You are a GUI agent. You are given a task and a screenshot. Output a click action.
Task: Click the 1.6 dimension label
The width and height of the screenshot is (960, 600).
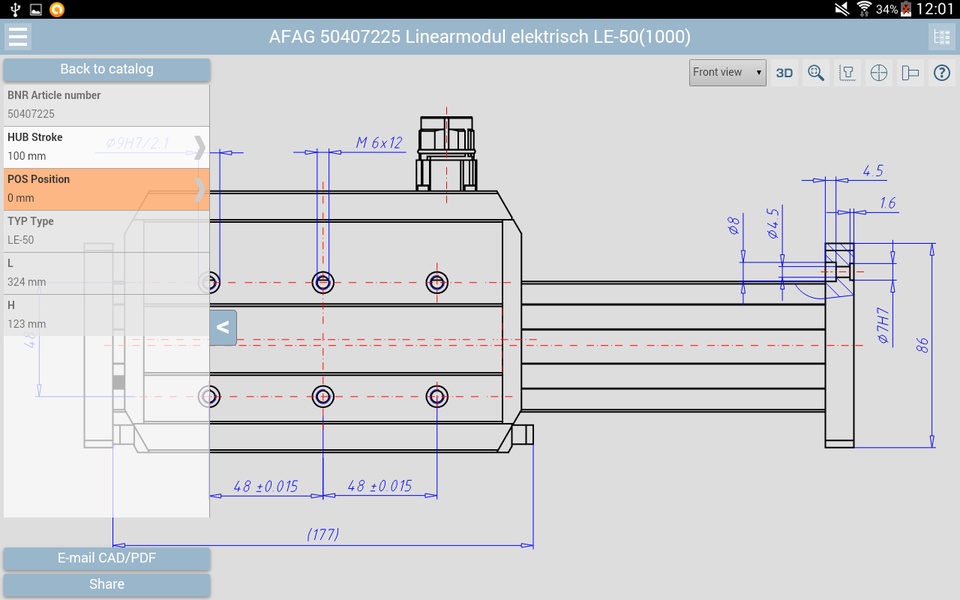[887, 203]
